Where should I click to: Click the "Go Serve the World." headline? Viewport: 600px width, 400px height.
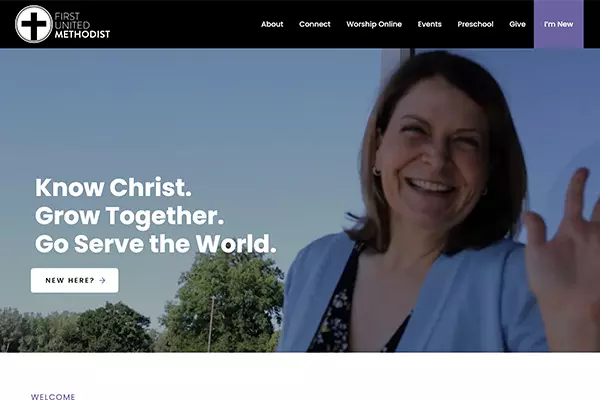[x=155, y=244]
